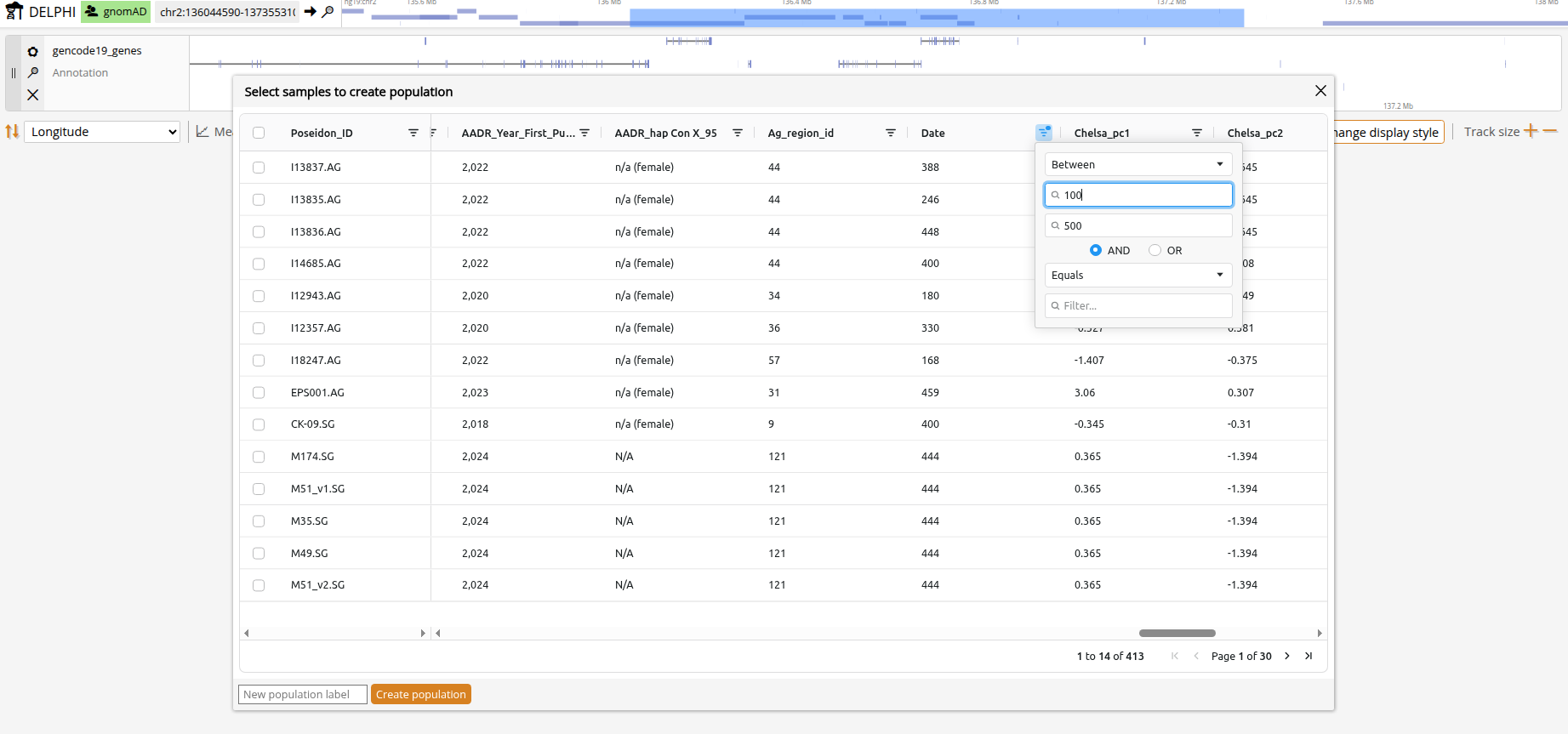Open the Between filter type dropdown

(x=1138, y=164)
